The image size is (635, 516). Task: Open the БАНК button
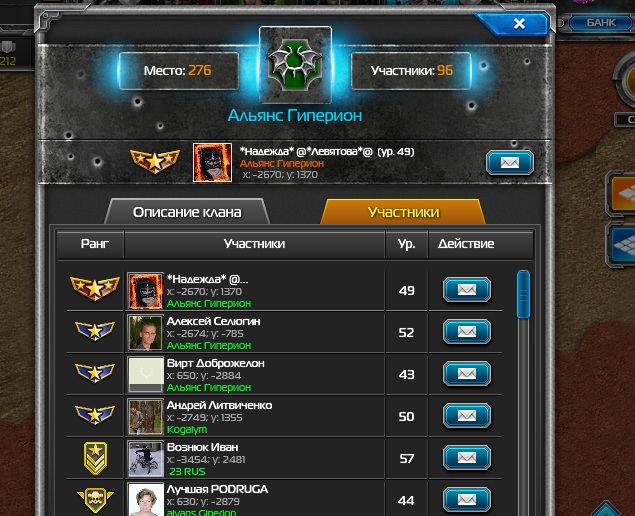(601, 23)
